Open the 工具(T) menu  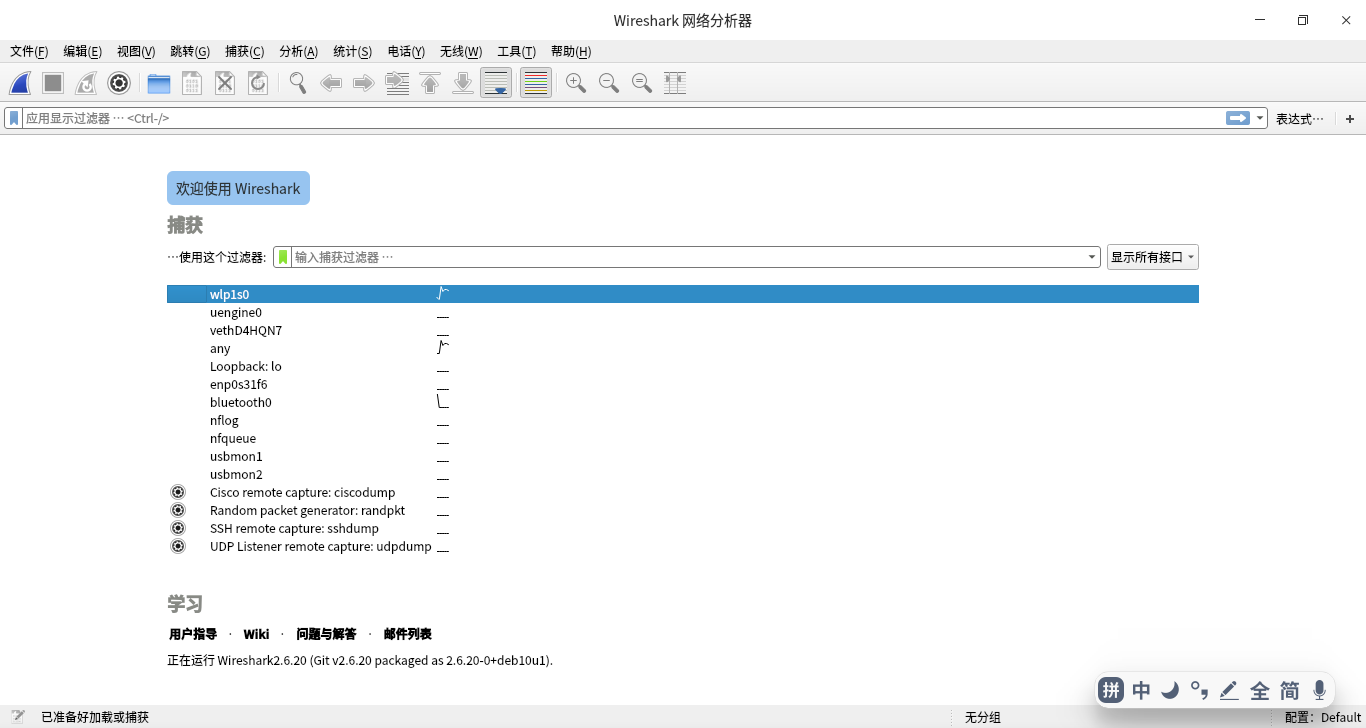pos(516,52)
